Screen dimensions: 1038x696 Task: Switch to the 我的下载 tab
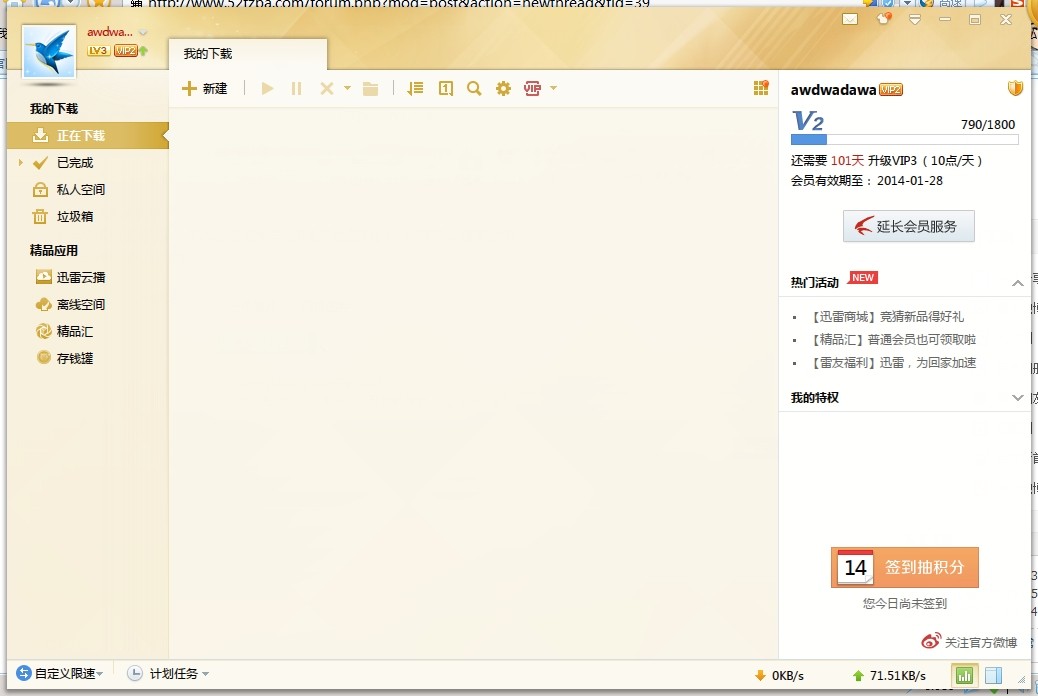point(248,54)
